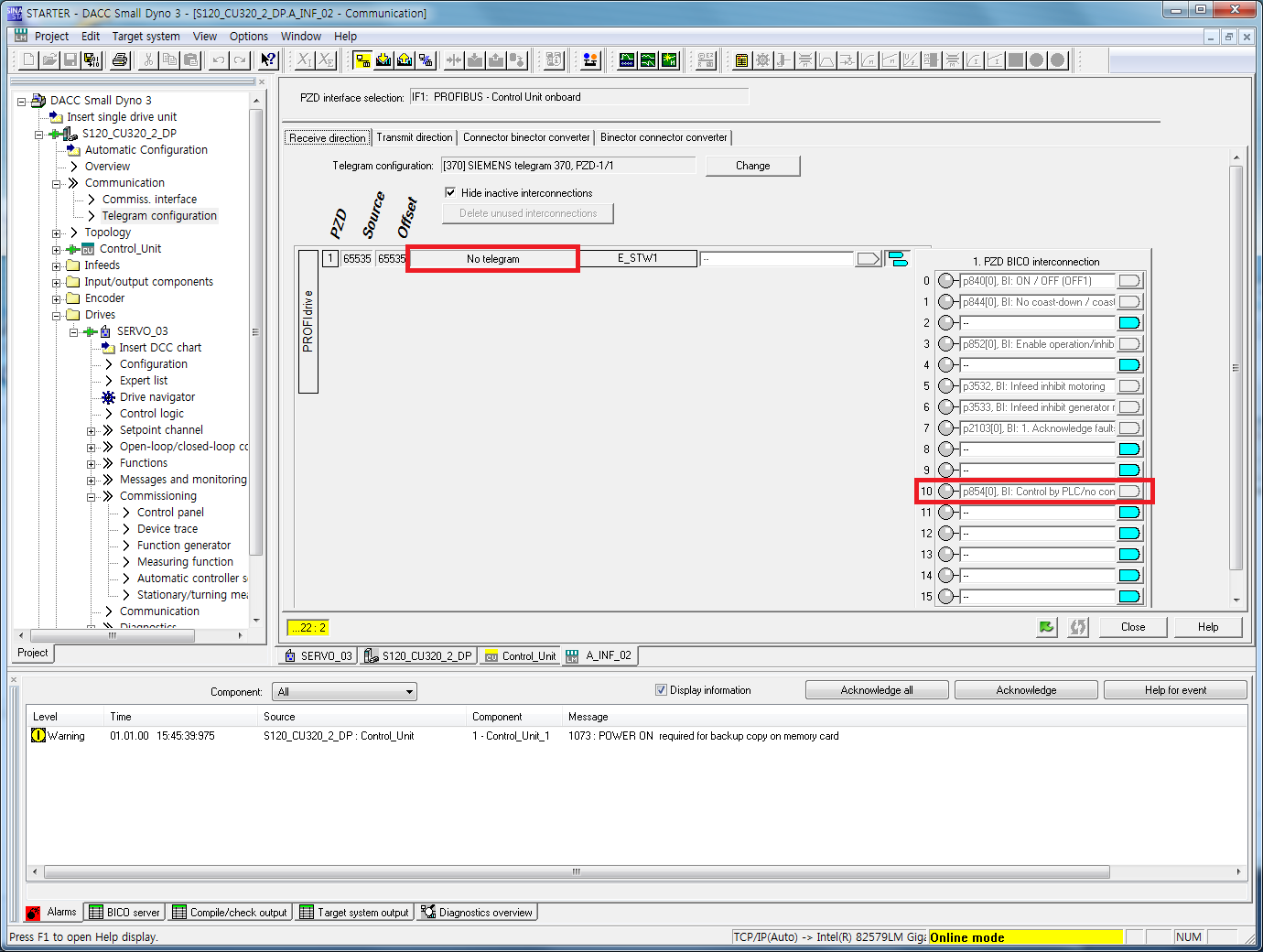Click the cyan bit display icon beside E_STW1
1263x952 pixels.
(x=899, y=259)
